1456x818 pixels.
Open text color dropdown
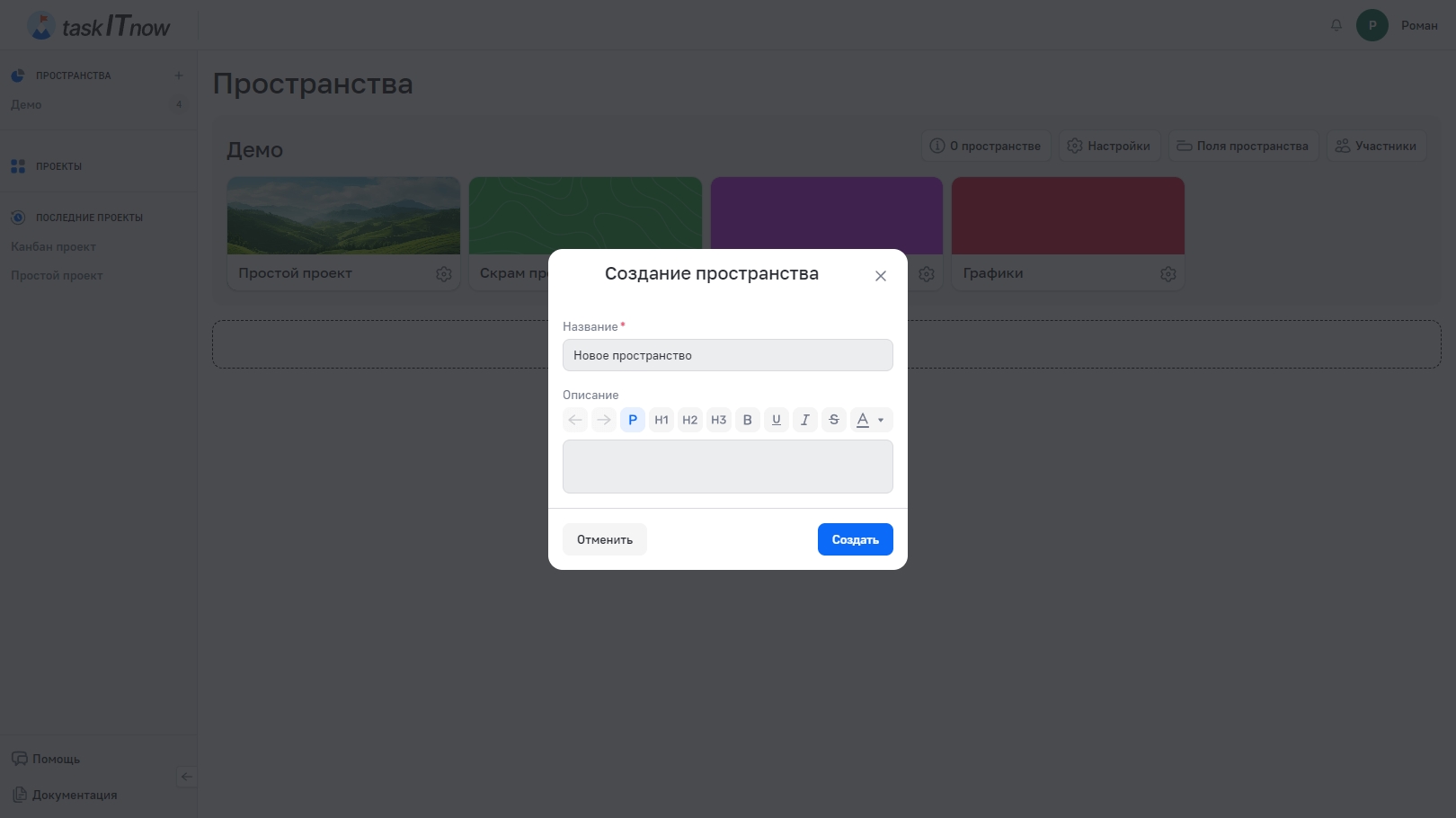point(871,420)
